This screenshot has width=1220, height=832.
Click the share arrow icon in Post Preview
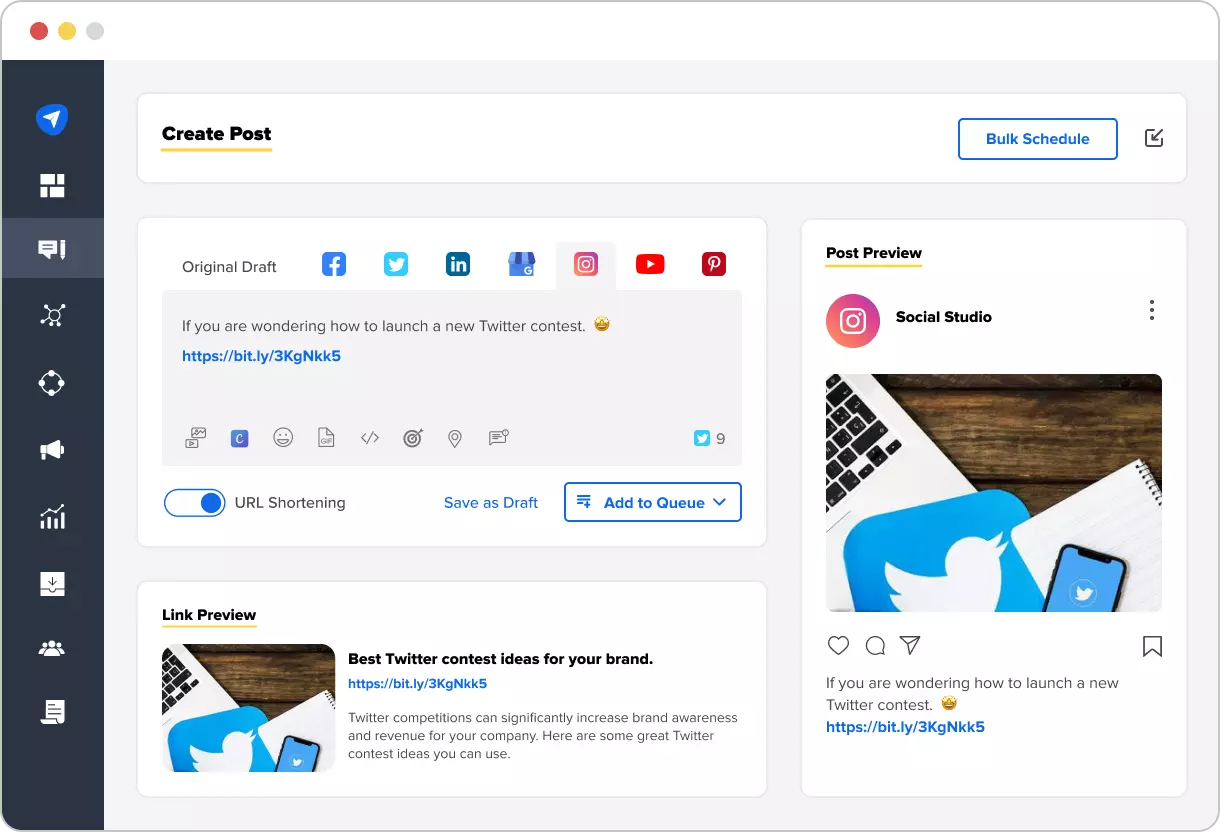click(910, 645)
